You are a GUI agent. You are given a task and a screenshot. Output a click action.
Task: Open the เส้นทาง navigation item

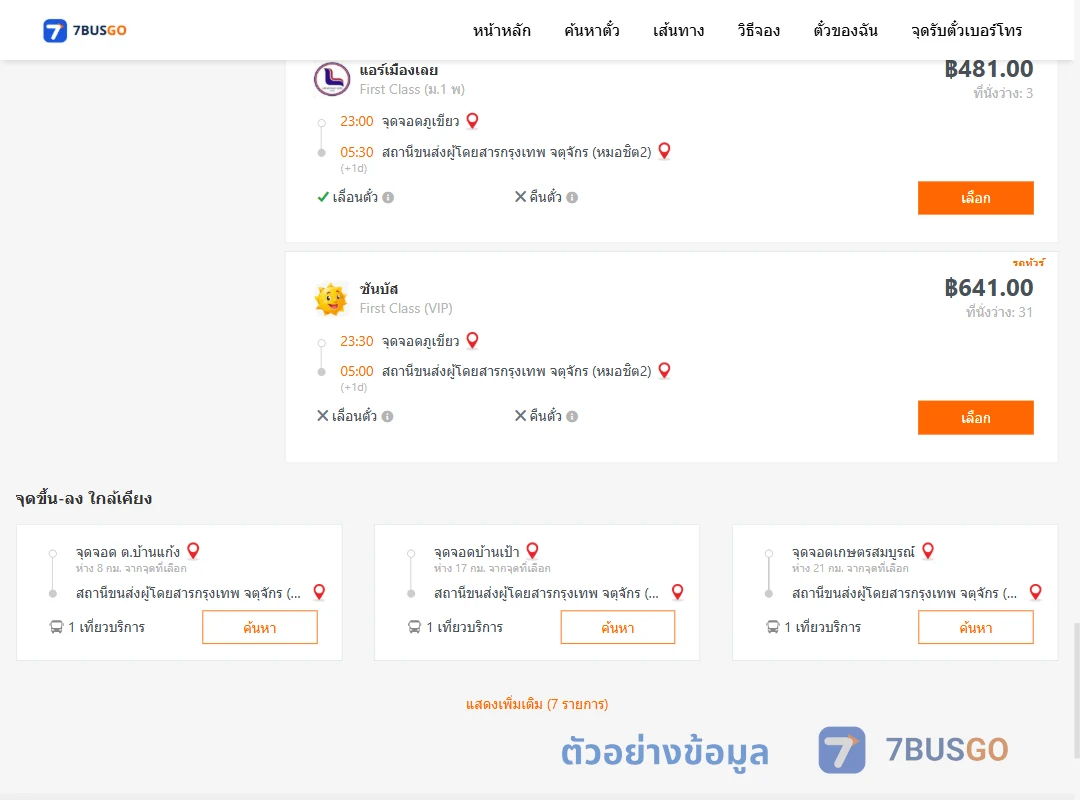(678, 30)
